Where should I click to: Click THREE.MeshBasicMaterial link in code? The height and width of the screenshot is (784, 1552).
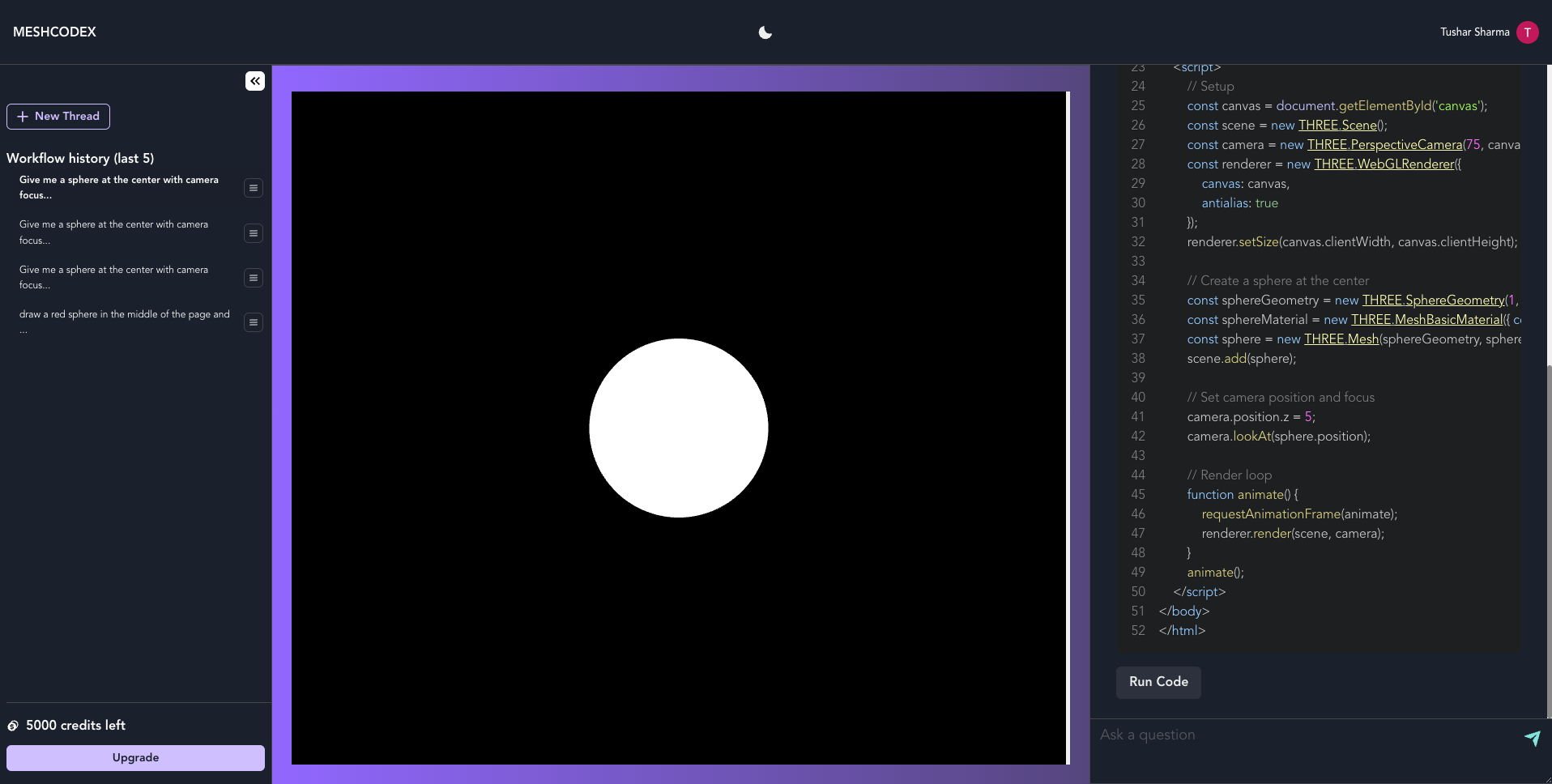click(1426, 320)
